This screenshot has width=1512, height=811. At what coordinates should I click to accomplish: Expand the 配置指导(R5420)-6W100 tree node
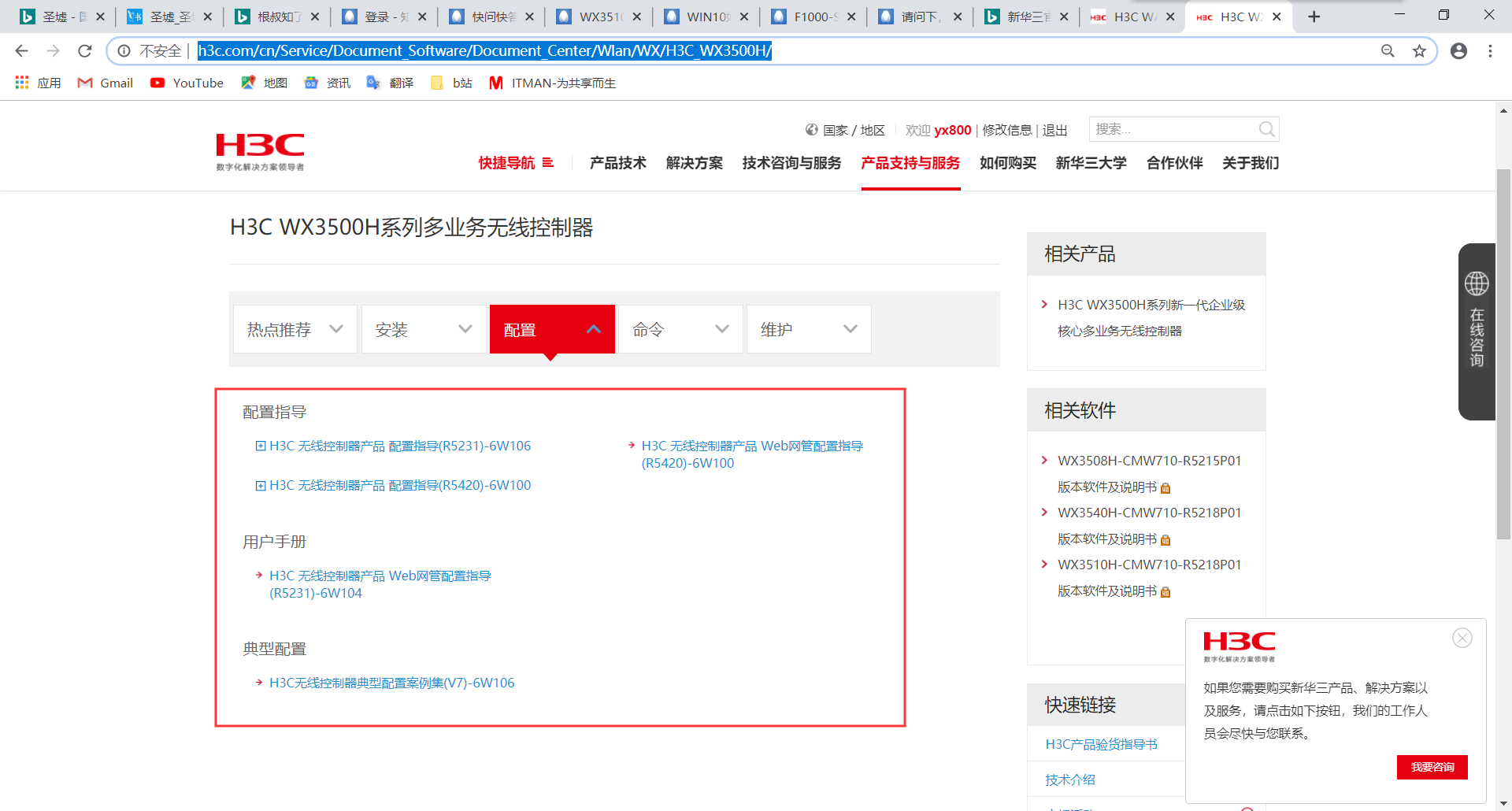tap(260, 486)
